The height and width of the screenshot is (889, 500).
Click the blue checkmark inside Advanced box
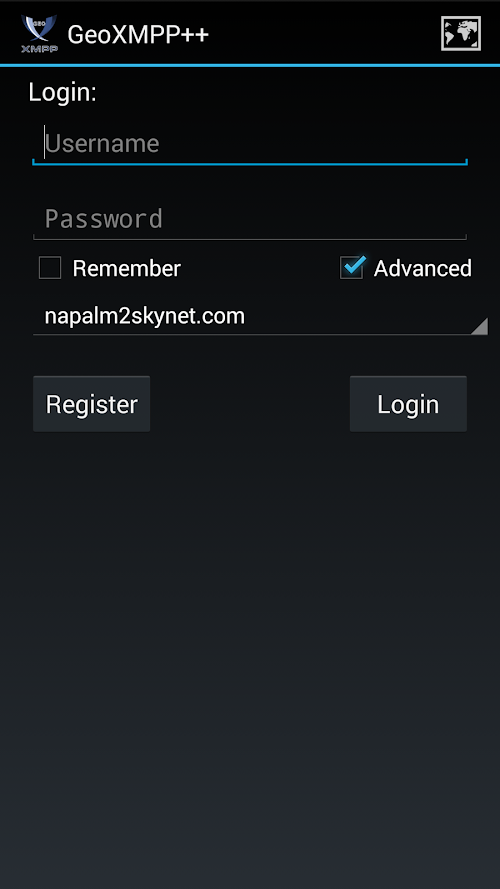[x=354, y=265]
